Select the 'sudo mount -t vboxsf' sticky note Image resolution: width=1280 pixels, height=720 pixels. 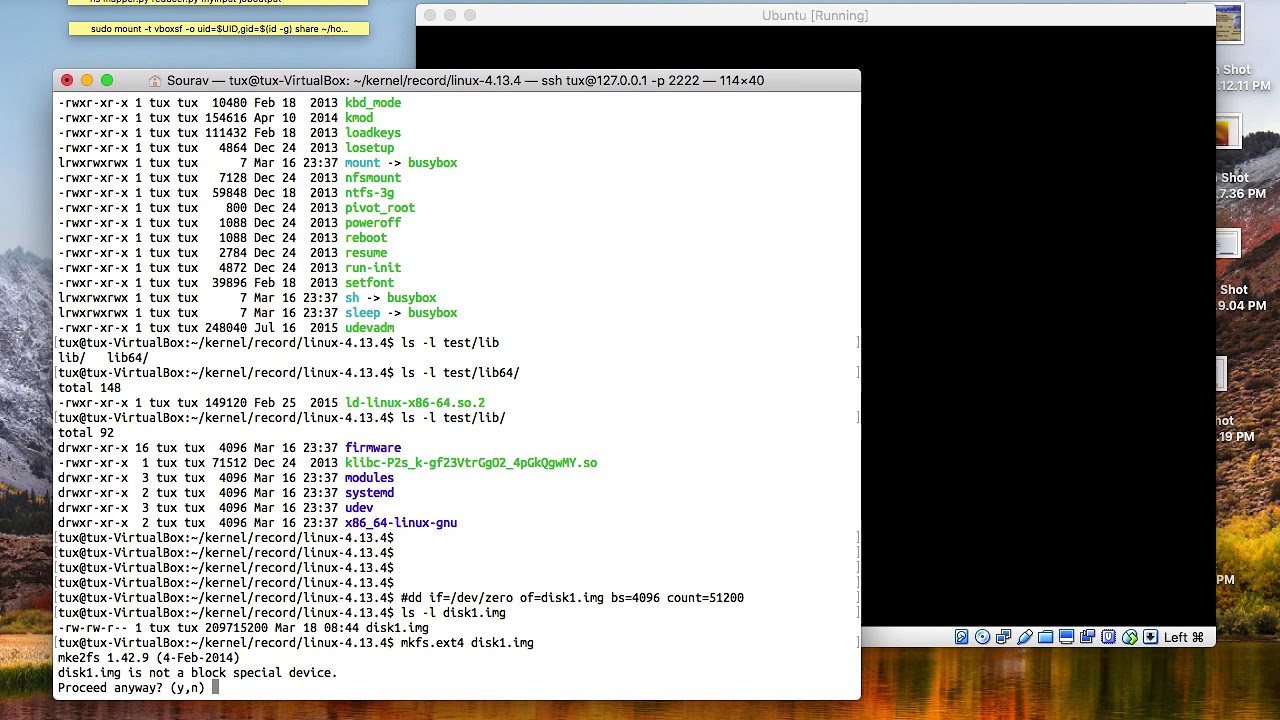[219, 29]
